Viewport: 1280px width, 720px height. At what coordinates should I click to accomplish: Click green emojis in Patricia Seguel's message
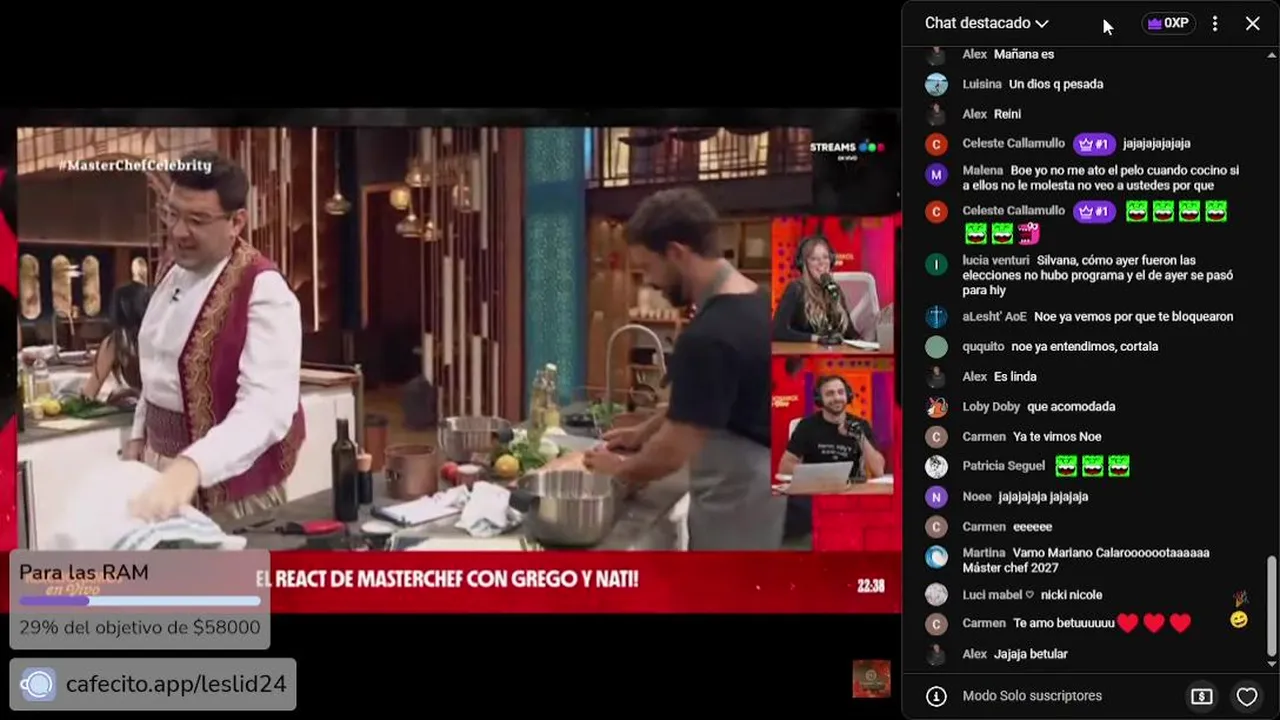coord(1092,466)
